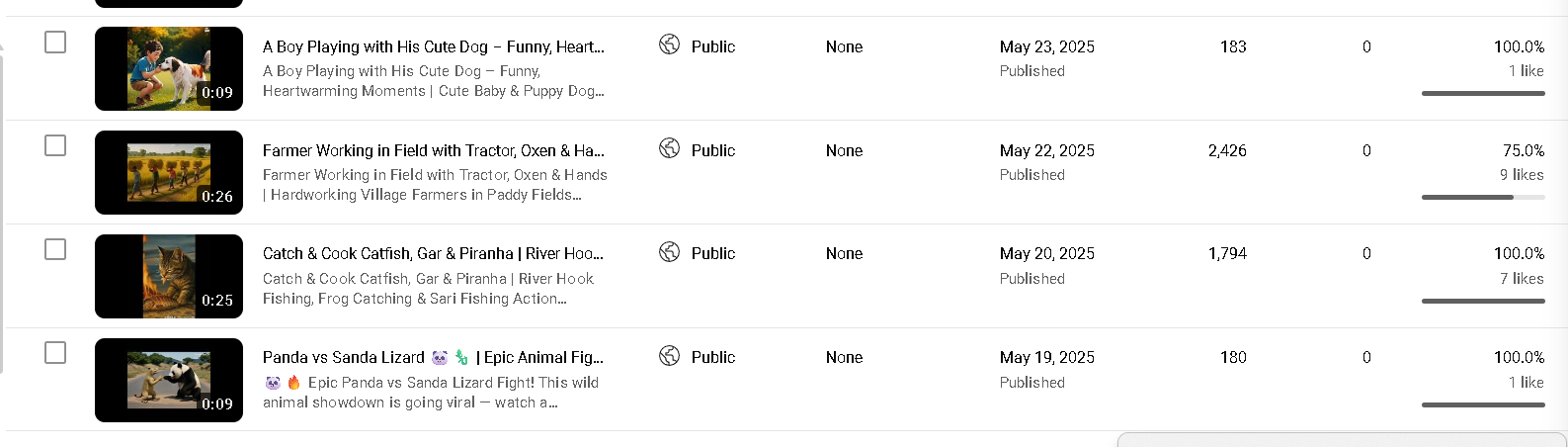This screenshot has height=447, width=1568.
Task: Select the Panda vs Sanda Lizard checkbox
Action: click(x=55, y=353)
